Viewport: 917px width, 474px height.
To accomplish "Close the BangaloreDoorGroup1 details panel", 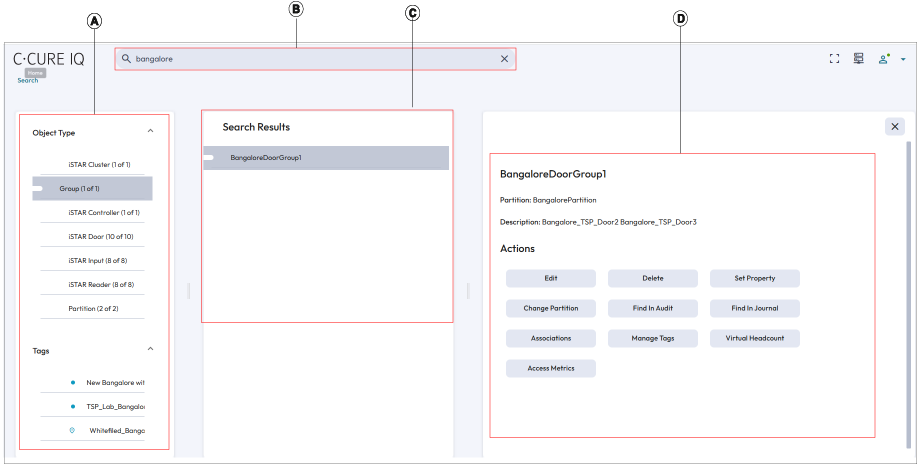I will [x=894, y=126].
